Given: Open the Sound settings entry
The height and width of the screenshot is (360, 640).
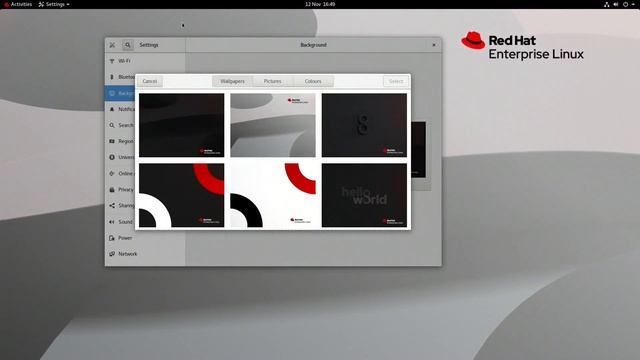Looking at the screenshot, I should click(x=120, y=222).
